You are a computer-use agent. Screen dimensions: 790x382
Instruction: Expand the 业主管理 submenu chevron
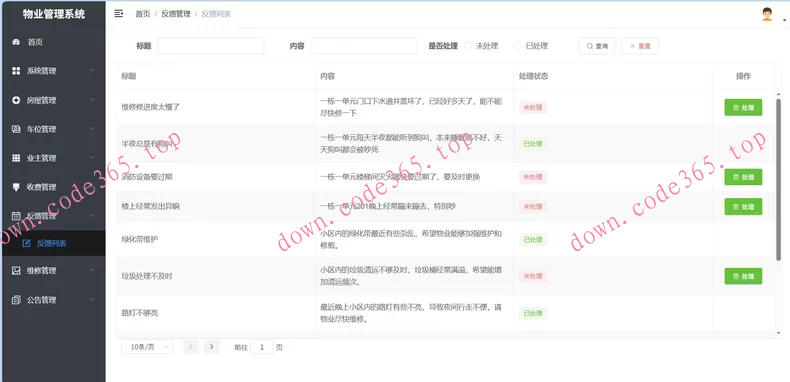pyautogui.click(x=92, y=158)
